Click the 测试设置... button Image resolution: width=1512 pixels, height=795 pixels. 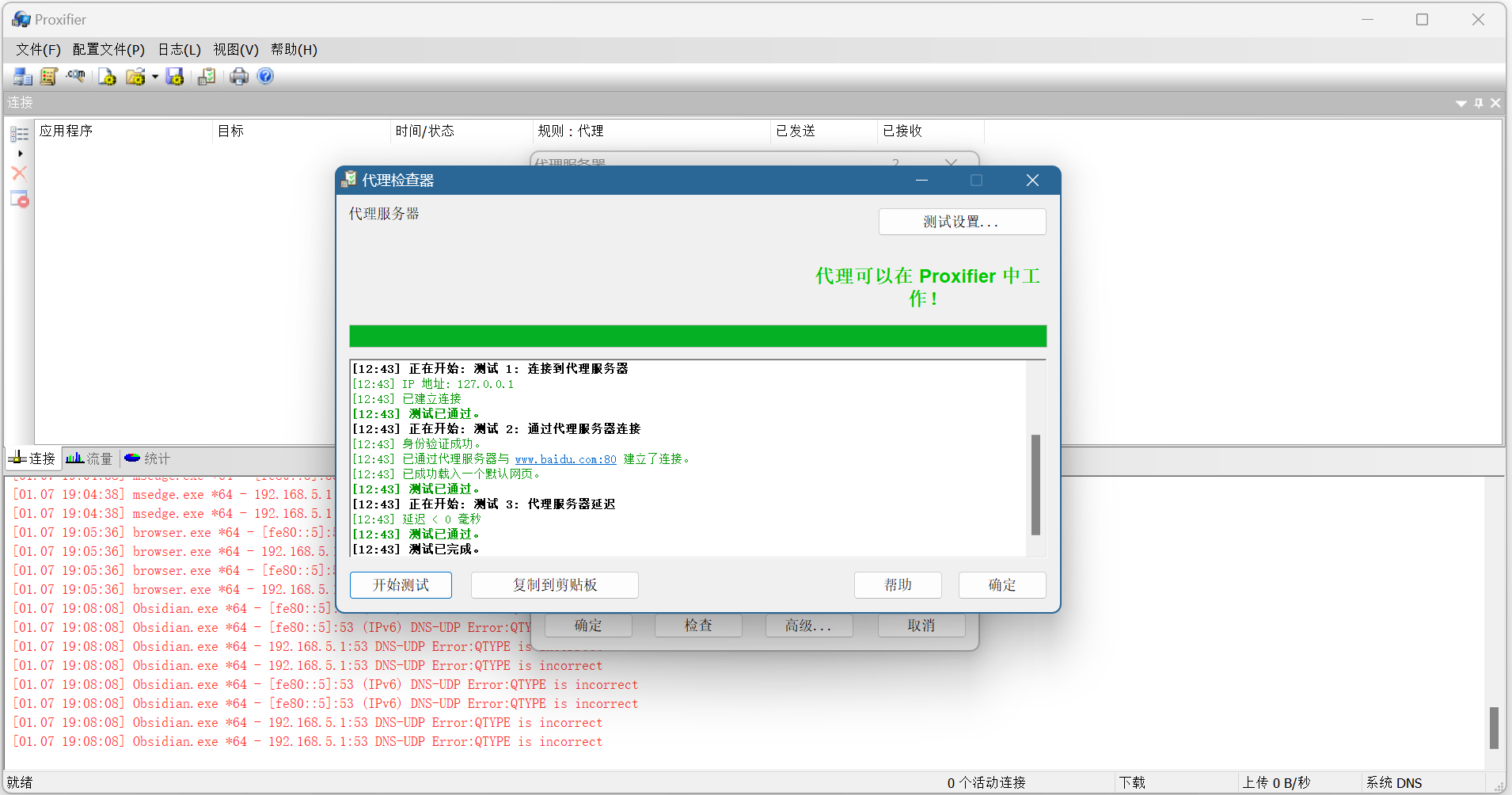961,222
